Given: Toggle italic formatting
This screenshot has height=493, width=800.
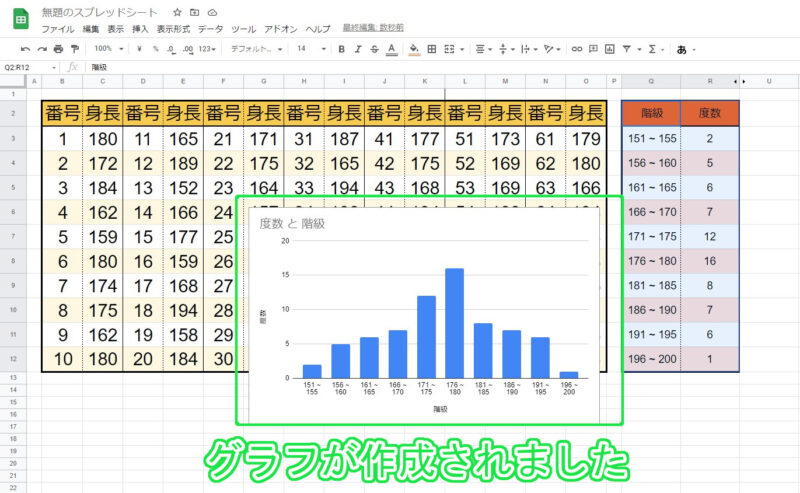Looking at the screenshot, I should pyautogui.click(x=358, y=49).
